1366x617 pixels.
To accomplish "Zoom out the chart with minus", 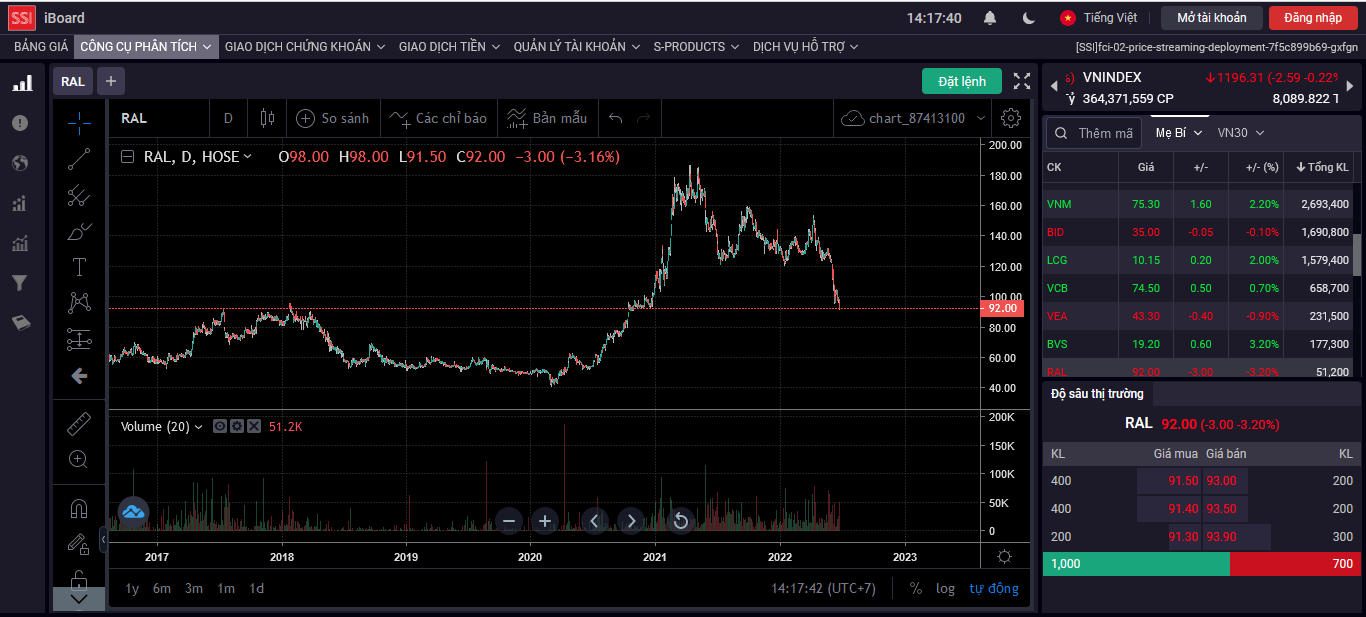I will 509,520.
